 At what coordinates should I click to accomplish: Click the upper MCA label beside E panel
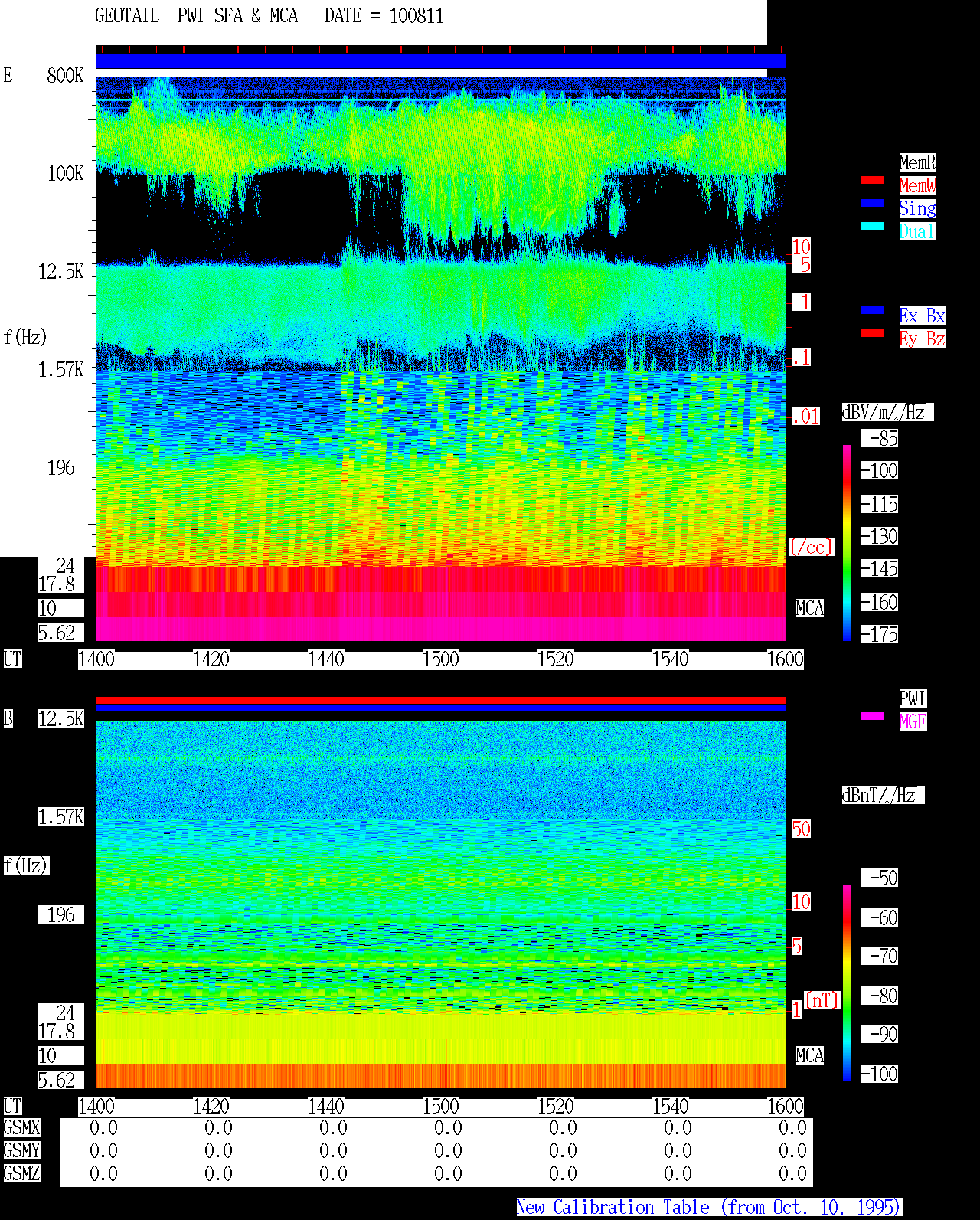(810, 609)
